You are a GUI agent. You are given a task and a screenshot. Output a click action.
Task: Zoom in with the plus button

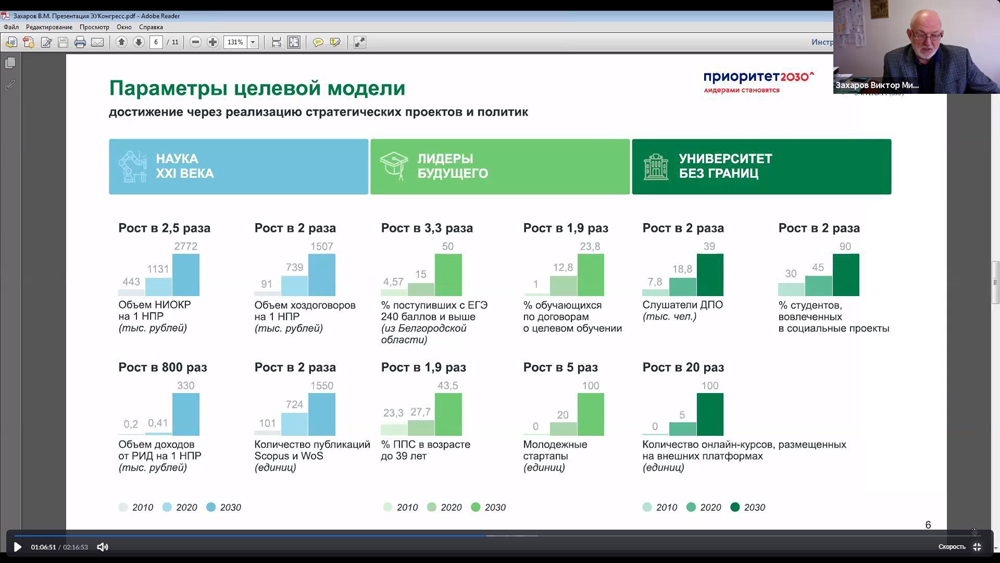[x=213, y=43]
